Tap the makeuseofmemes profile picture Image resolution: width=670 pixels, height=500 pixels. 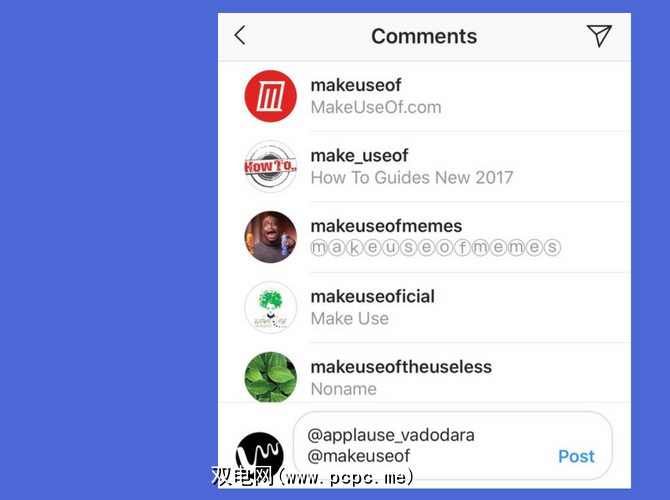point(270,237)
